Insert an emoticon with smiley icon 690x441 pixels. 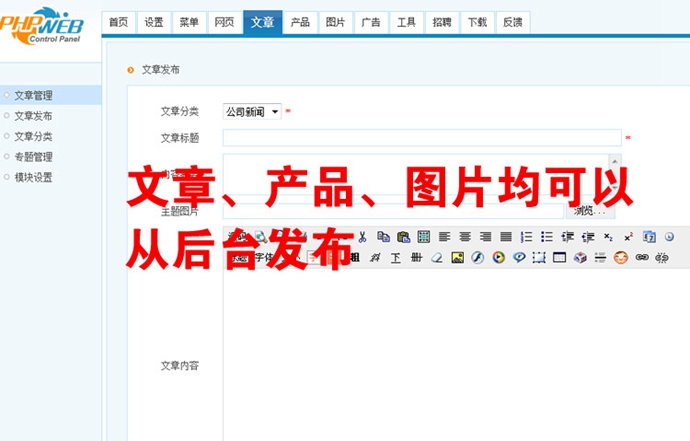pos(621,257)
